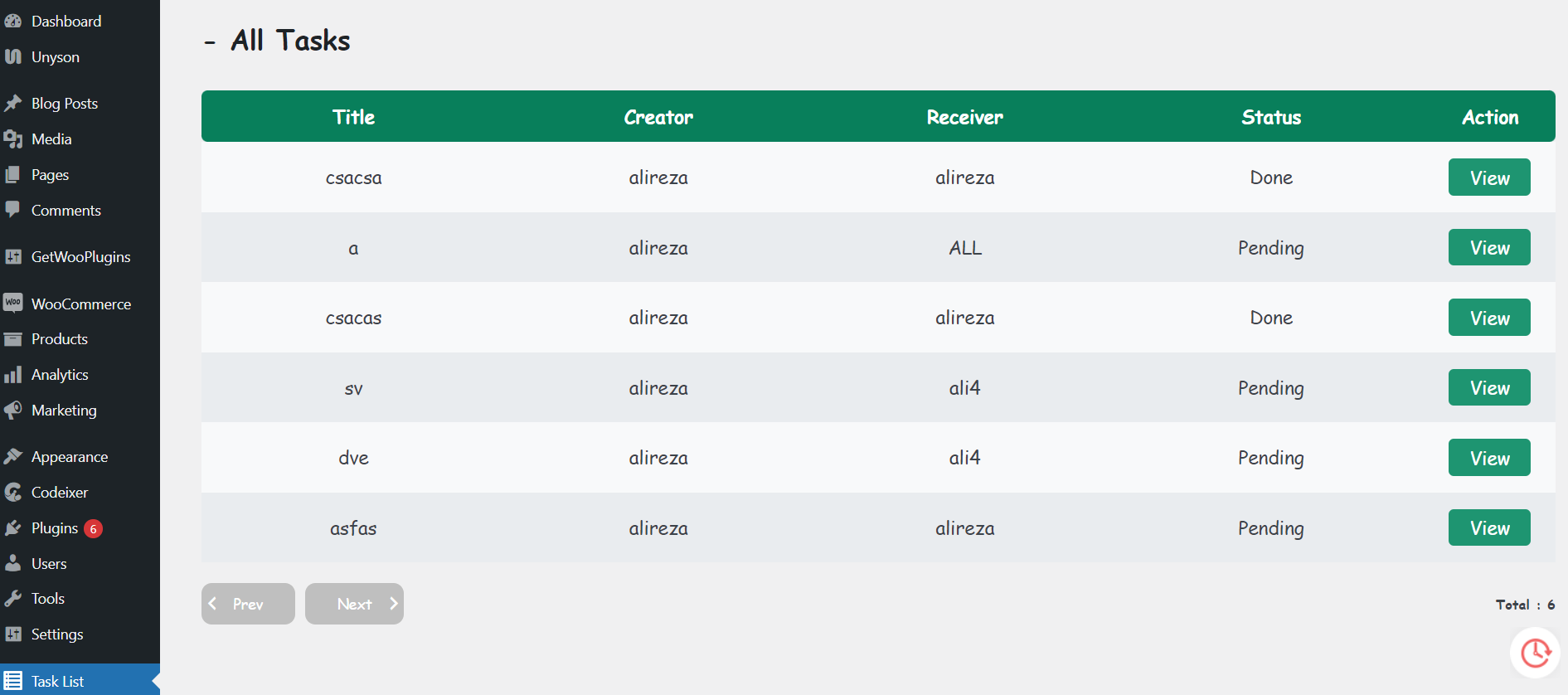Click the red clock floating icon
This screenshot has width=1568, height=695.
coord(1535,653)
